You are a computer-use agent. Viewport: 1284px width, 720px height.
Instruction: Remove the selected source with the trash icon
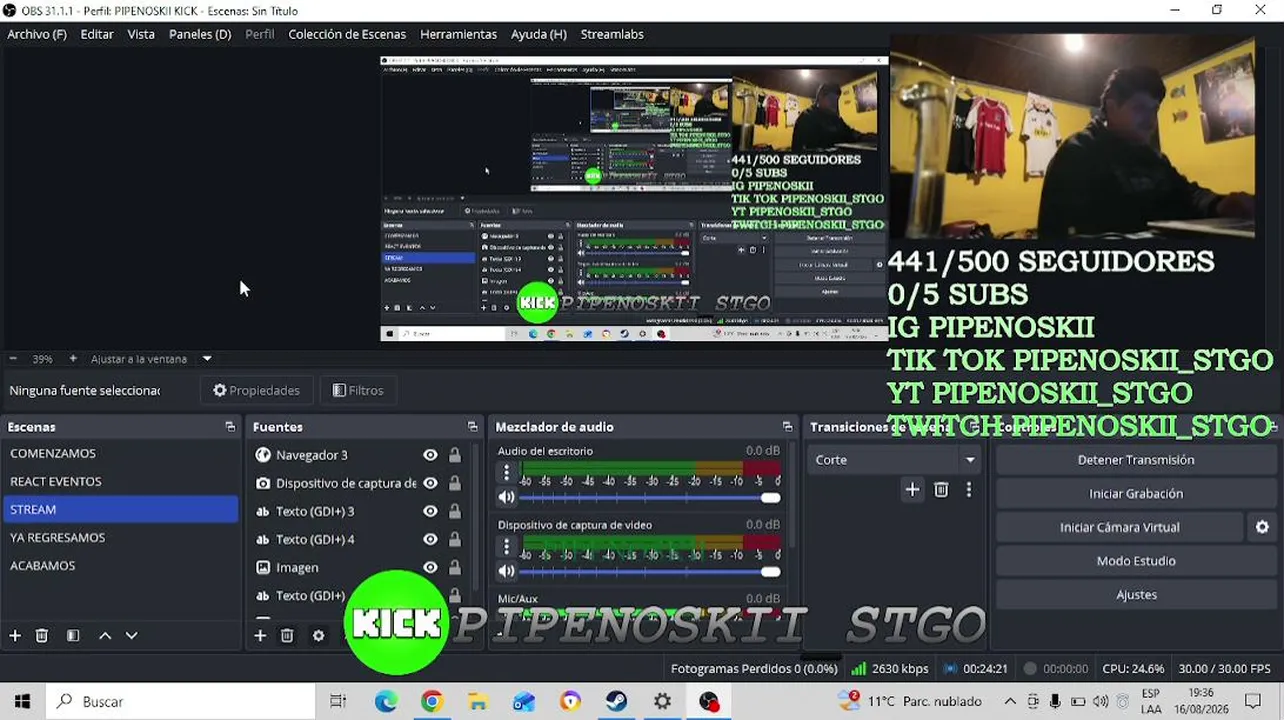pos(287,635)
